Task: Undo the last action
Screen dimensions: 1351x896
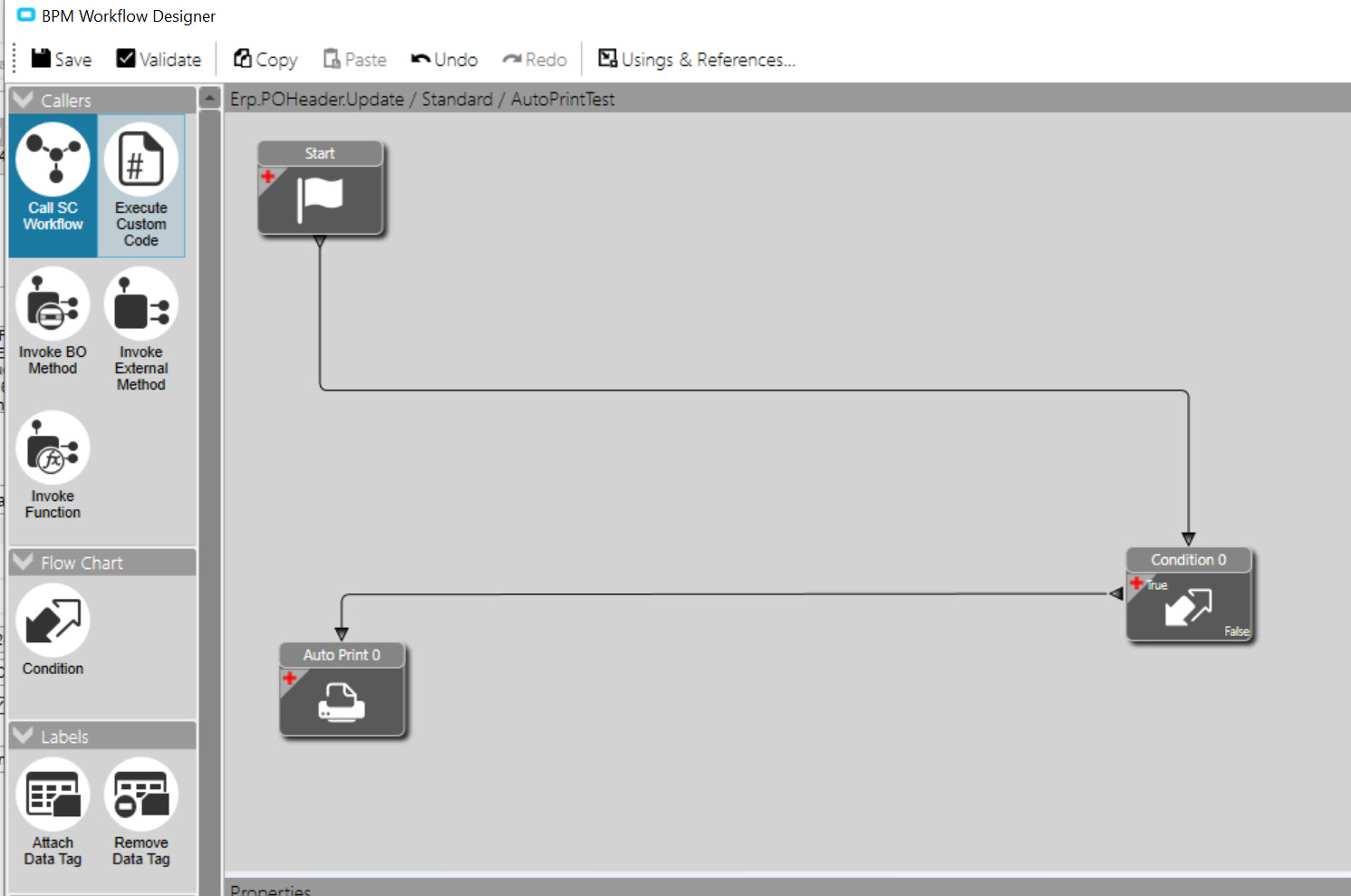Action: tap(444, 59)
